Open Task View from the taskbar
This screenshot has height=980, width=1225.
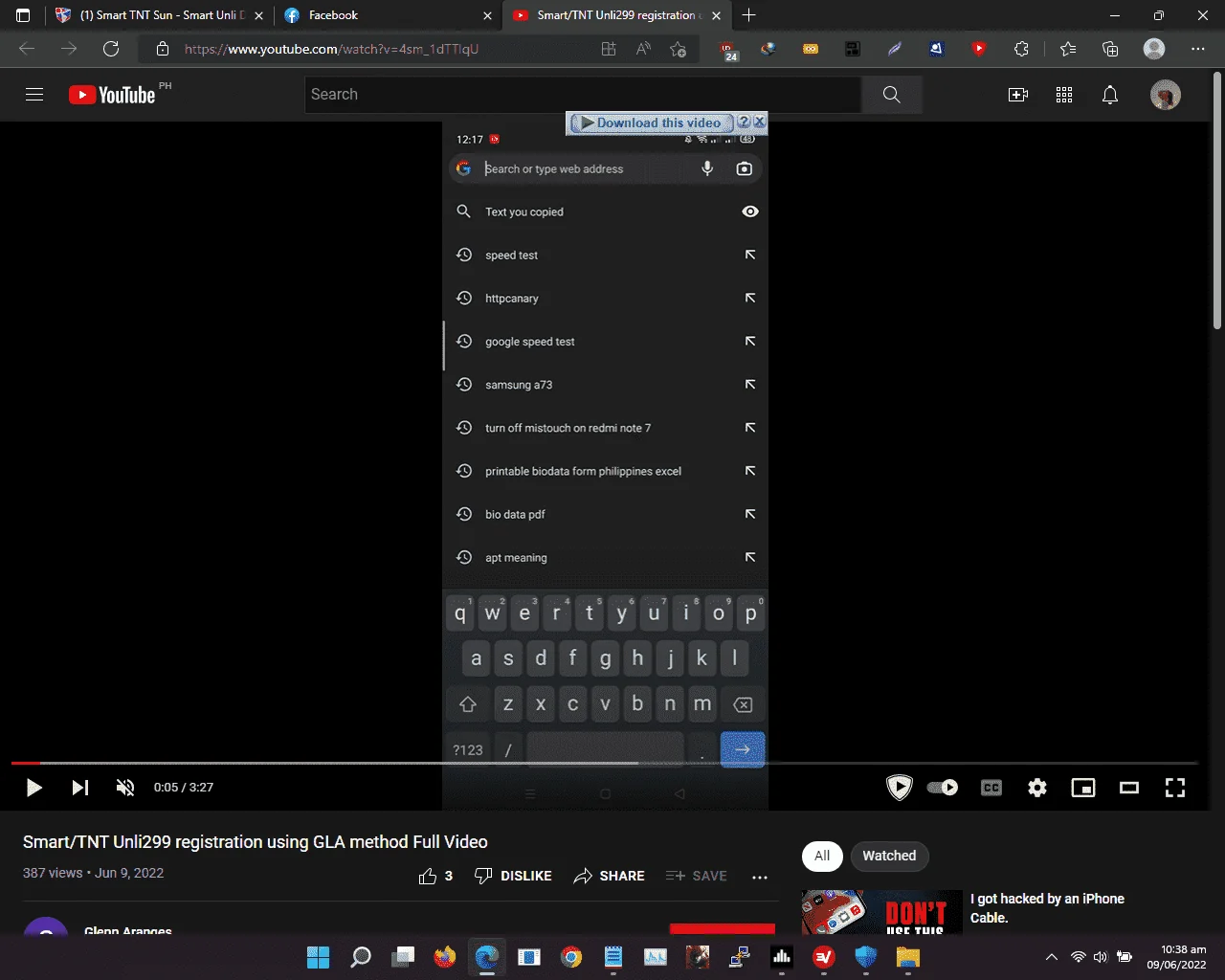403,957
